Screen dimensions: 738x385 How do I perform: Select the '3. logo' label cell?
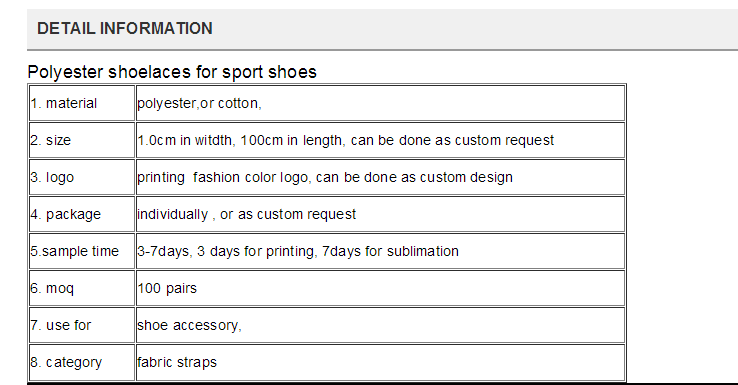[82, 177]
